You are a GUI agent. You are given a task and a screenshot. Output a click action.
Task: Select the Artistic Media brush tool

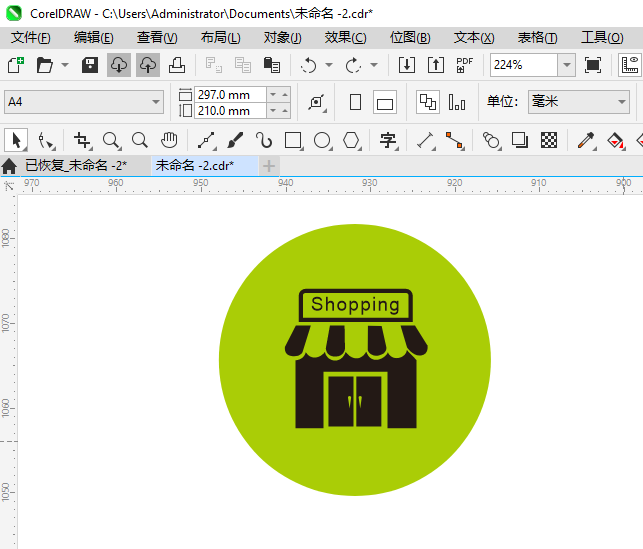235,140
